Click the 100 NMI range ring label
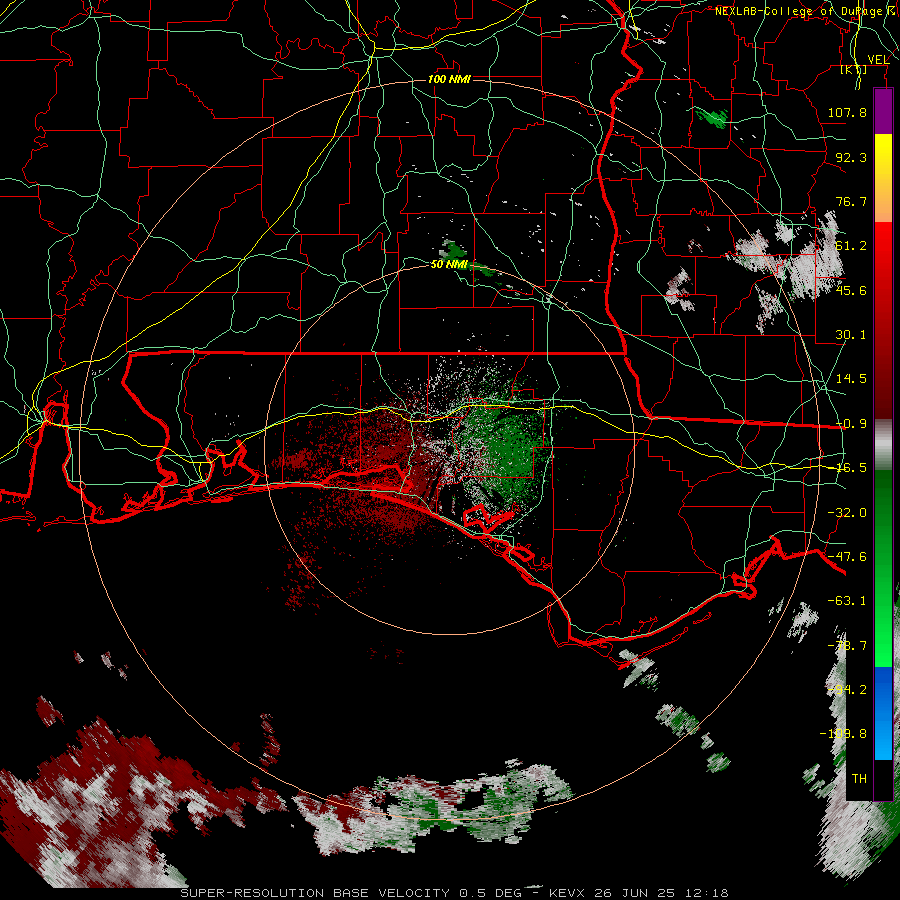The image size is (900, 900). 449,79
